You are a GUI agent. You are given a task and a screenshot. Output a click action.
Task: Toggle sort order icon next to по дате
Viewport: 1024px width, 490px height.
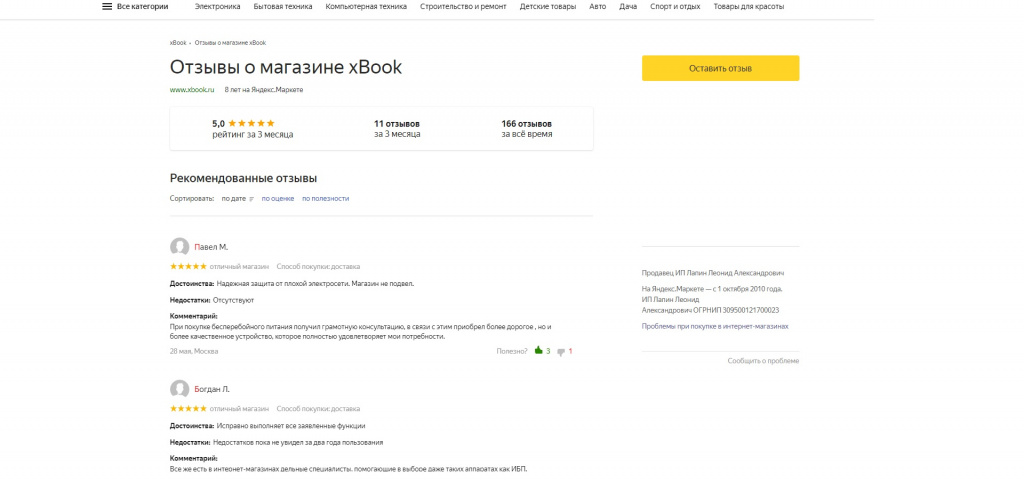[251, 199]
